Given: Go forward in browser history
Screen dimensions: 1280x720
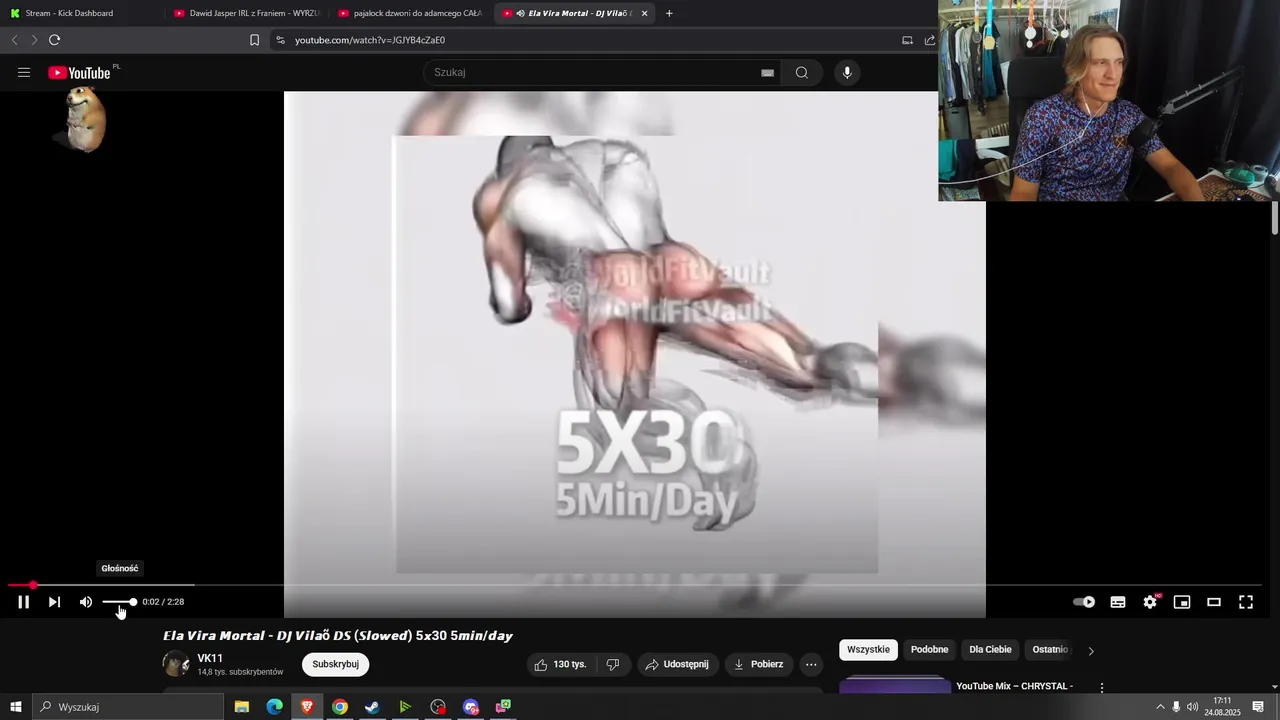Looking at the screenshot, I should (34, 40).
